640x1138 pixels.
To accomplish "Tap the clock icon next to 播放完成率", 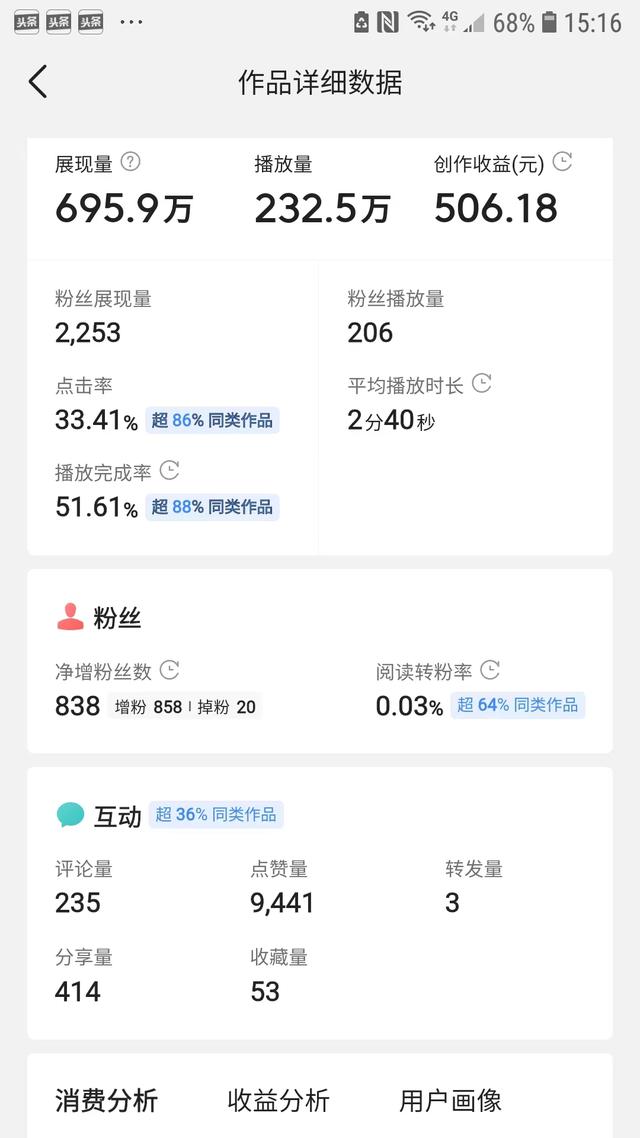I will click(170, 470).
